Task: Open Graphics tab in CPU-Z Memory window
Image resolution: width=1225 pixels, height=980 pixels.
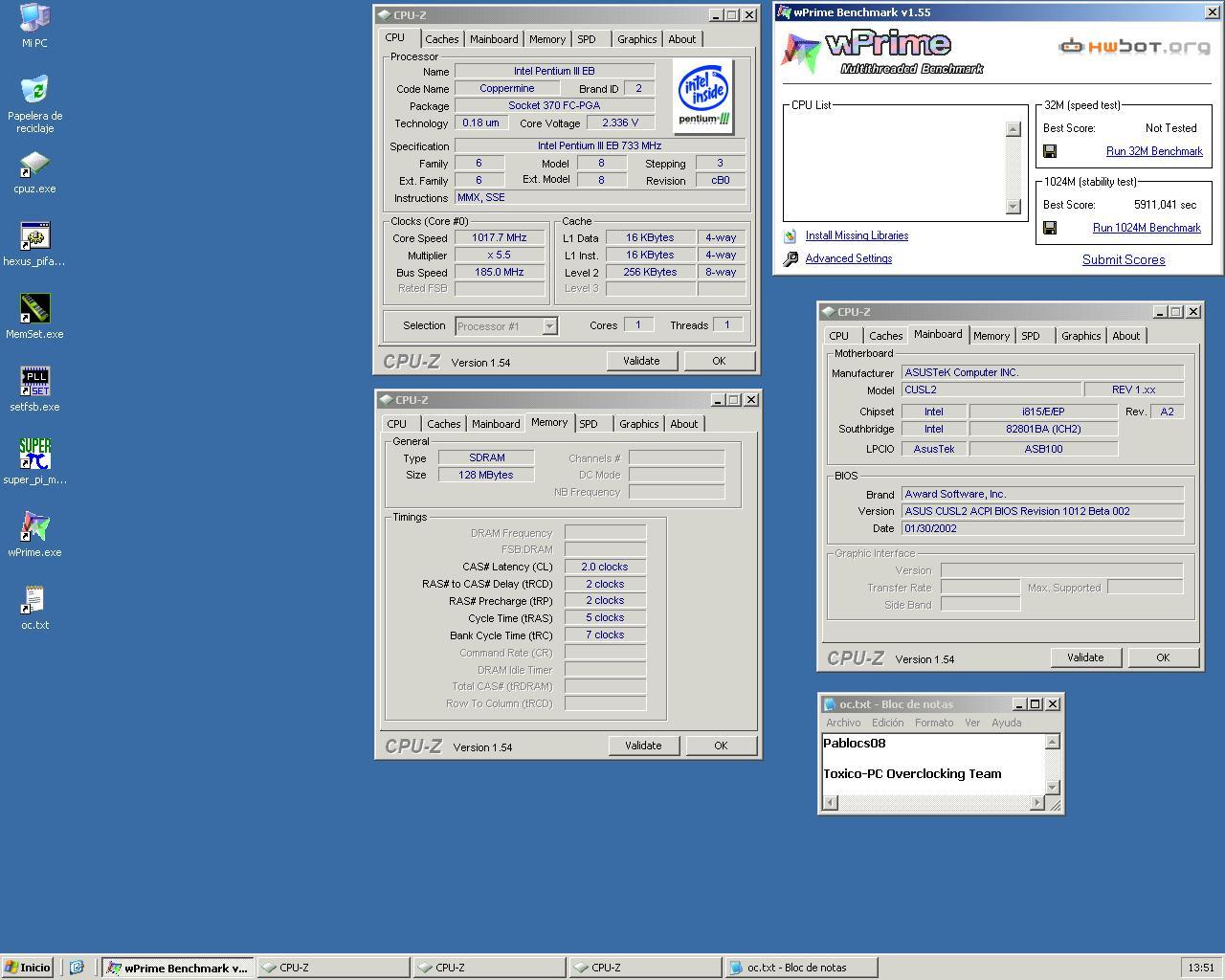Action: pyautogui.click(x=638, y=424)
